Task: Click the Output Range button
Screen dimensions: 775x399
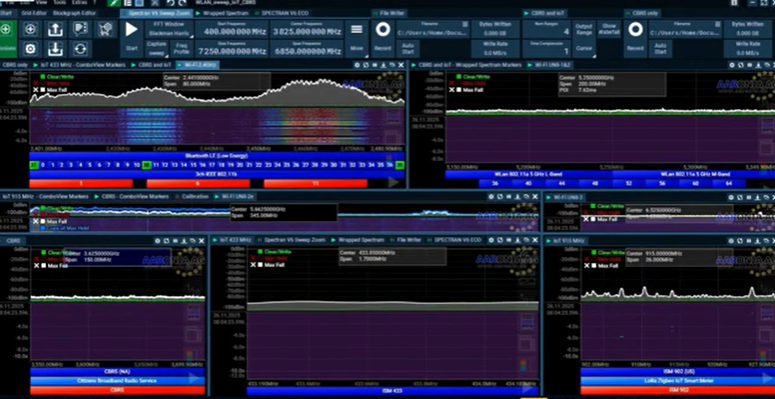Action: (584, 29)
